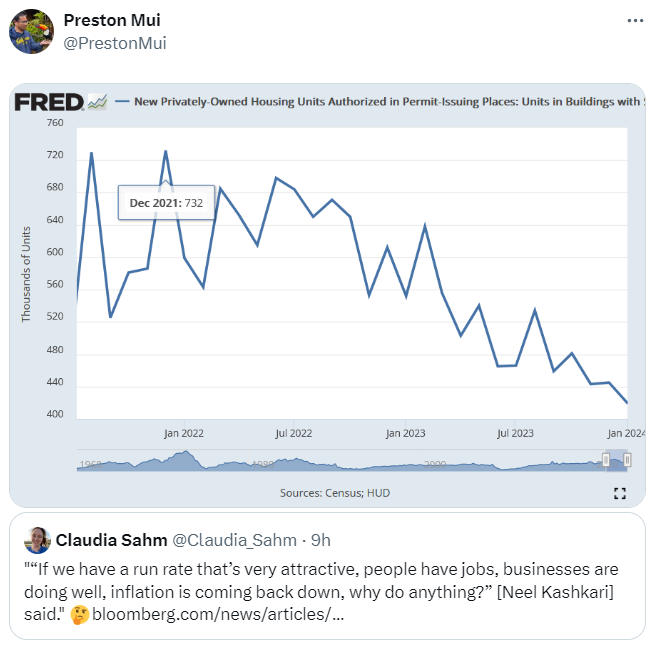Click Claudia Sahm's small profile avatar
Screen dimensions: 655x645
[x=38, y=540]
